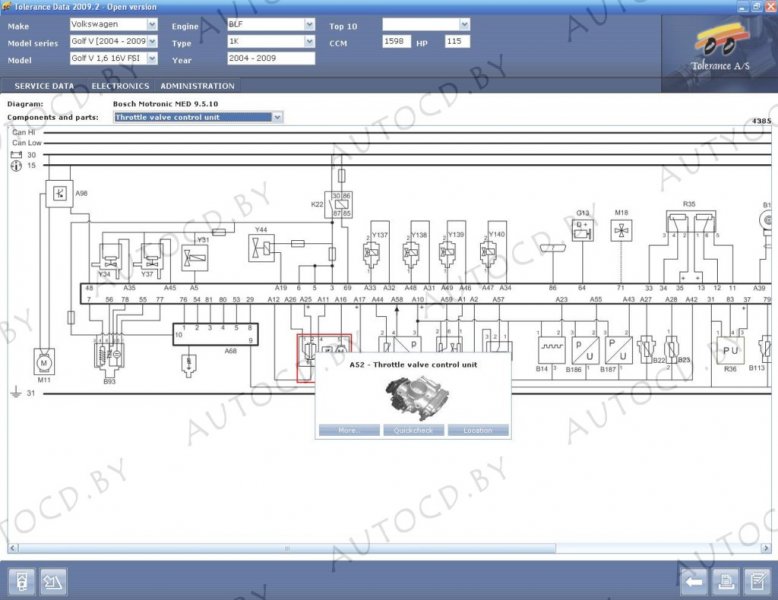The width and height of the screenshot is (778, 600).
Task: Switch to the ELECTRONICS tab
Action: [x=120, y=86]
